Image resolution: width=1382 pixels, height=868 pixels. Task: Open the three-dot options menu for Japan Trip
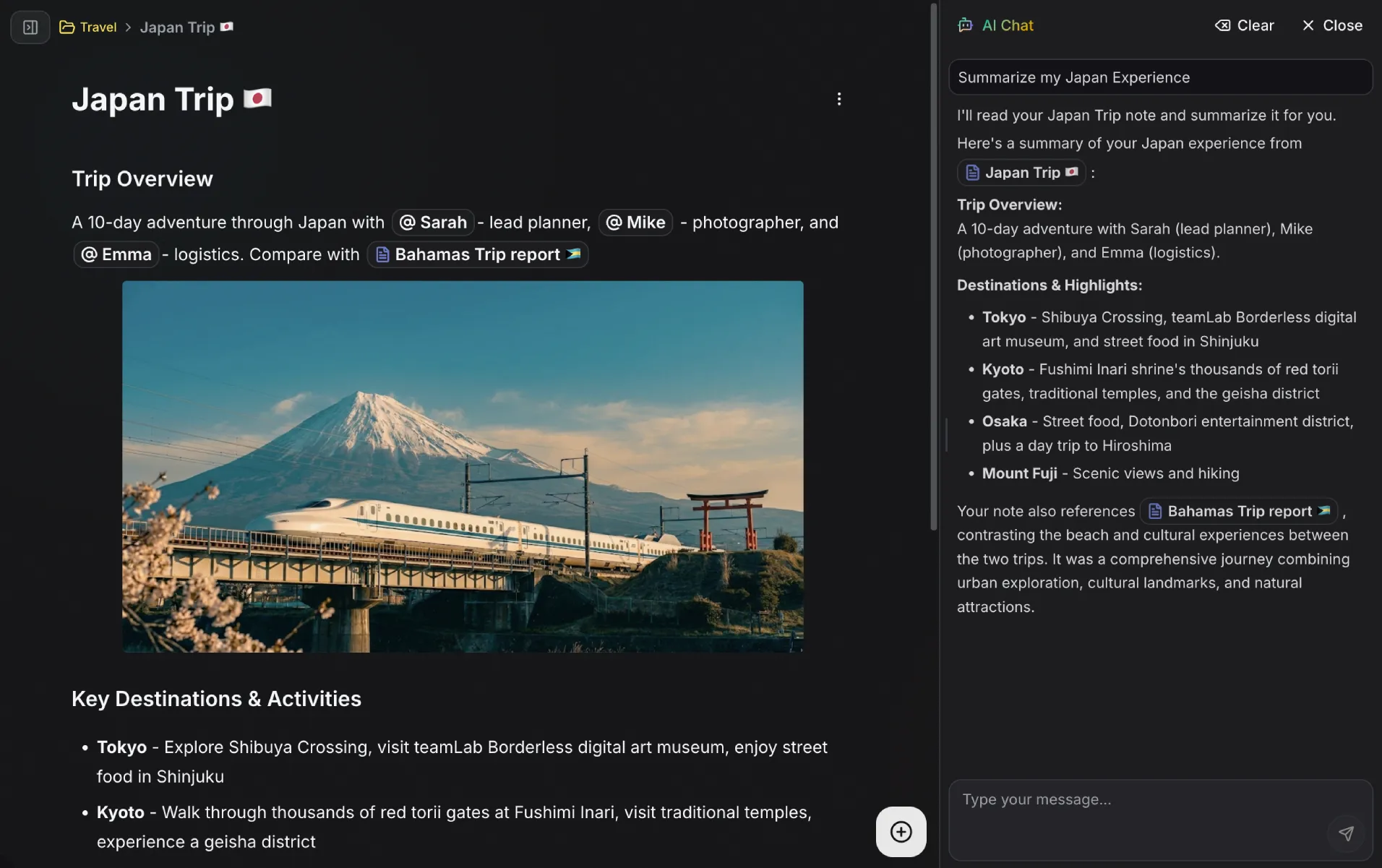click(838, 98)
